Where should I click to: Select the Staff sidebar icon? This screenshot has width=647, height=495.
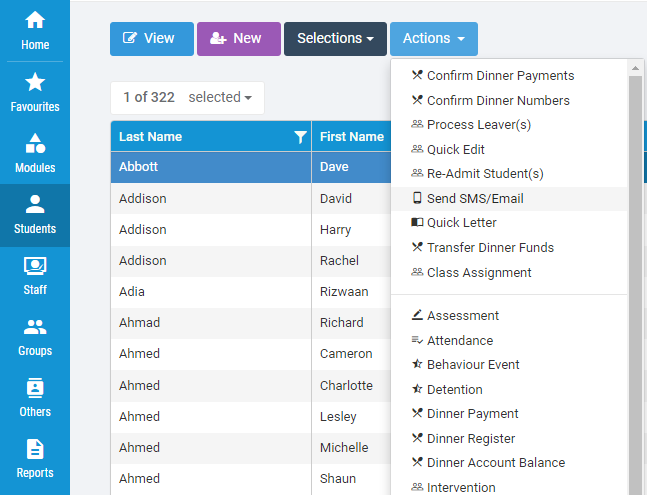click(35, 266)
